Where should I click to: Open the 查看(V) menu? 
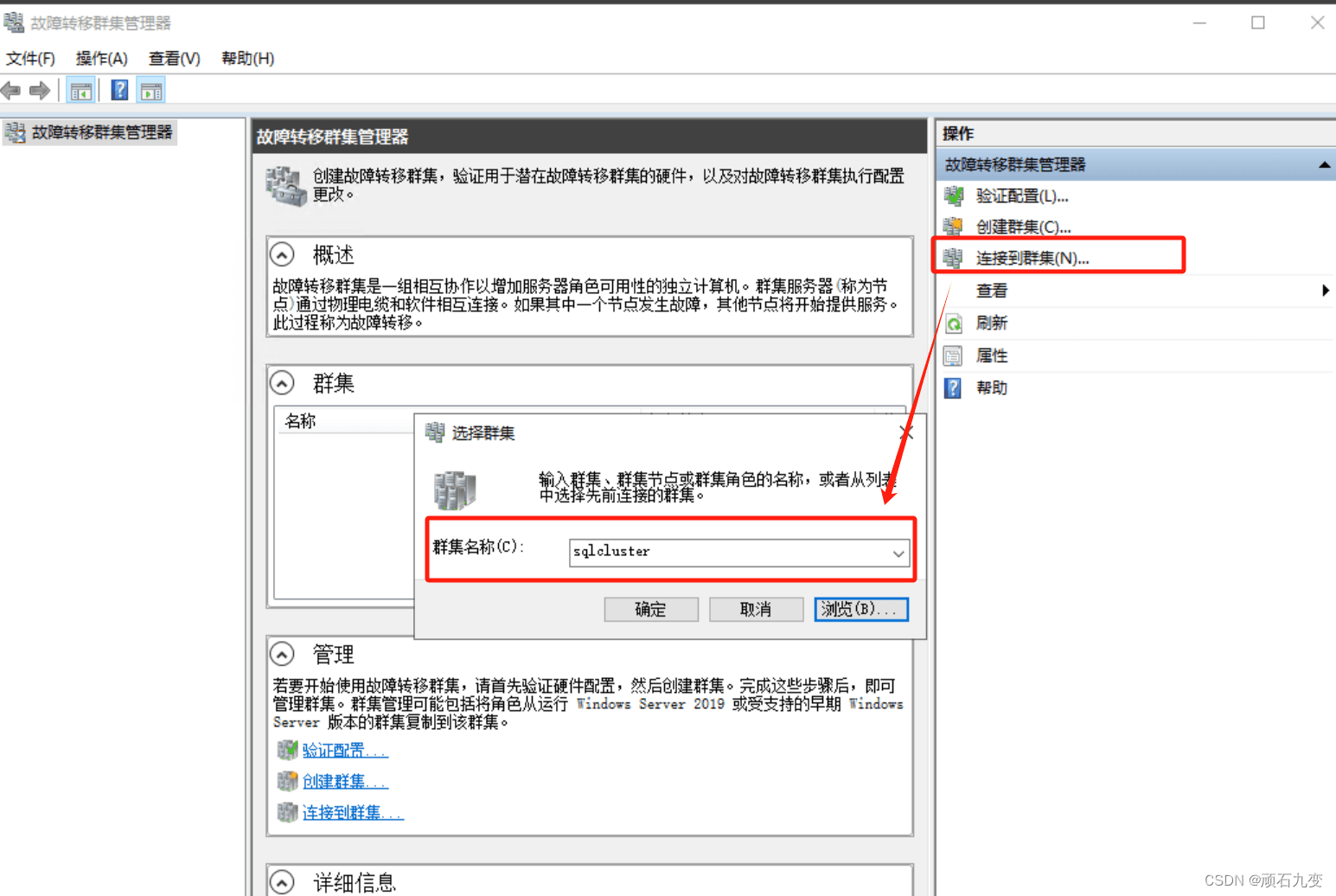tap(174, 58)
